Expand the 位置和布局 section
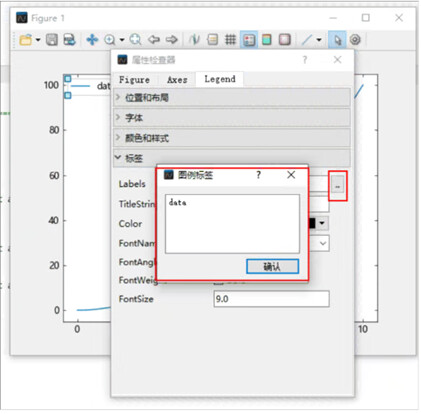Screen dimensions: 421x414 [x=232, y=98]
